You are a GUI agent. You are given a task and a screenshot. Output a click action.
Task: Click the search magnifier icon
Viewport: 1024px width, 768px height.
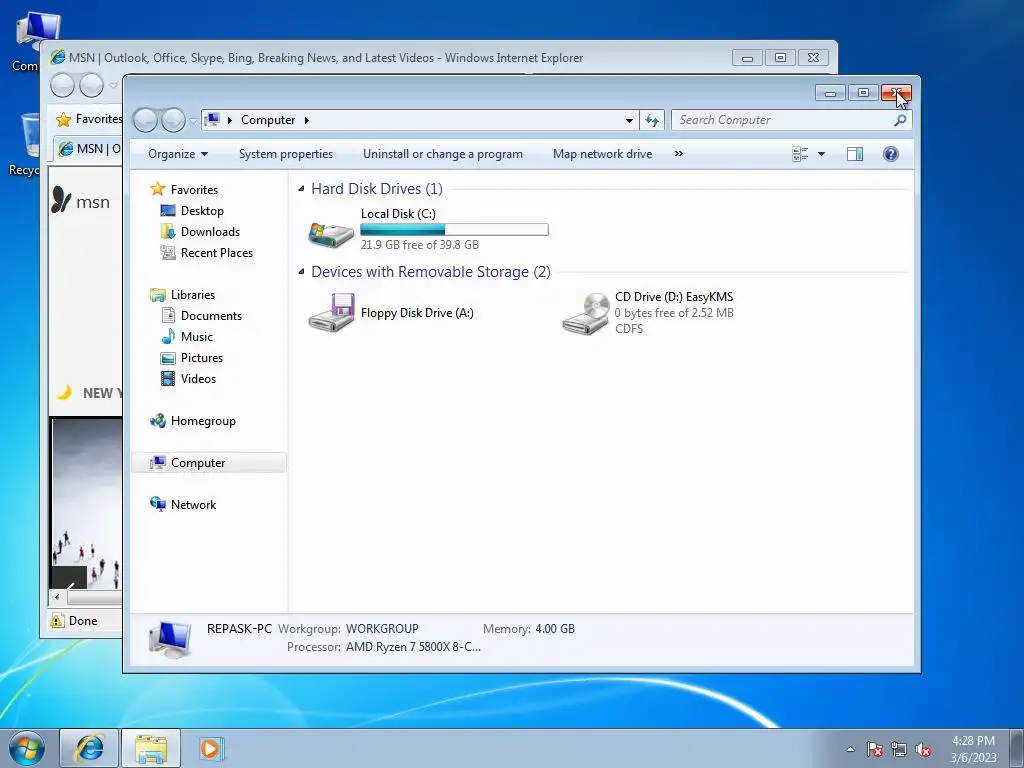tap(900, 120)
